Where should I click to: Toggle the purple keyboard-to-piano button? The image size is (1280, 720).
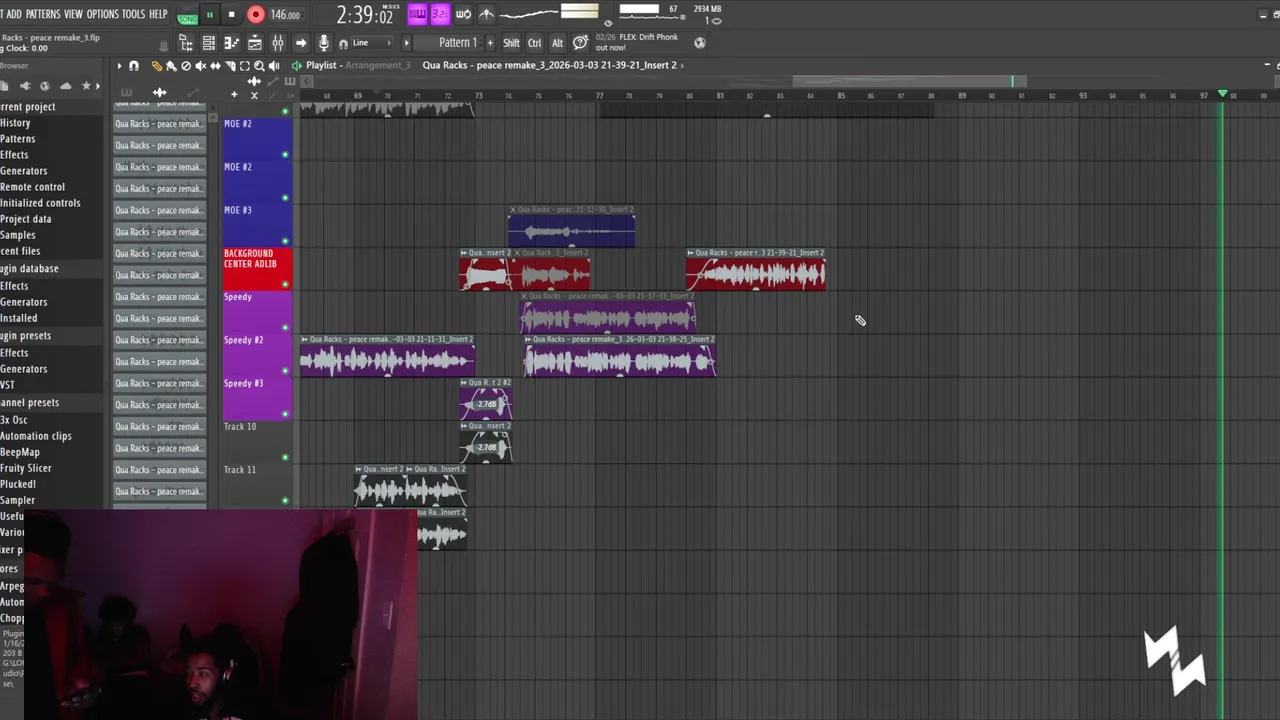tap(417, 14)
